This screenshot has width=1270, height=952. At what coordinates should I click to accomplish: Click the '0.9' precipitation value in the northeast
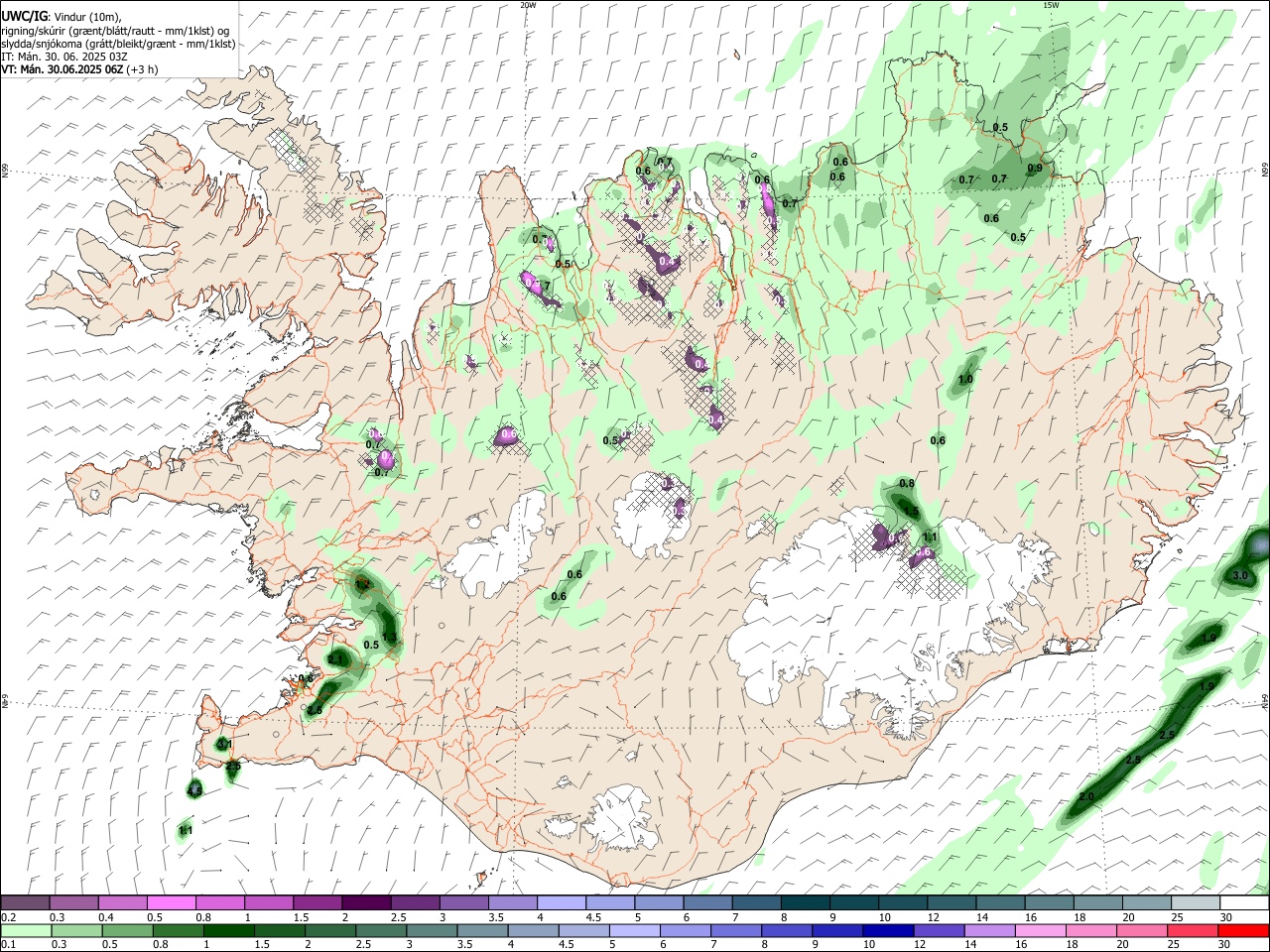click(x=1035, y=169)
